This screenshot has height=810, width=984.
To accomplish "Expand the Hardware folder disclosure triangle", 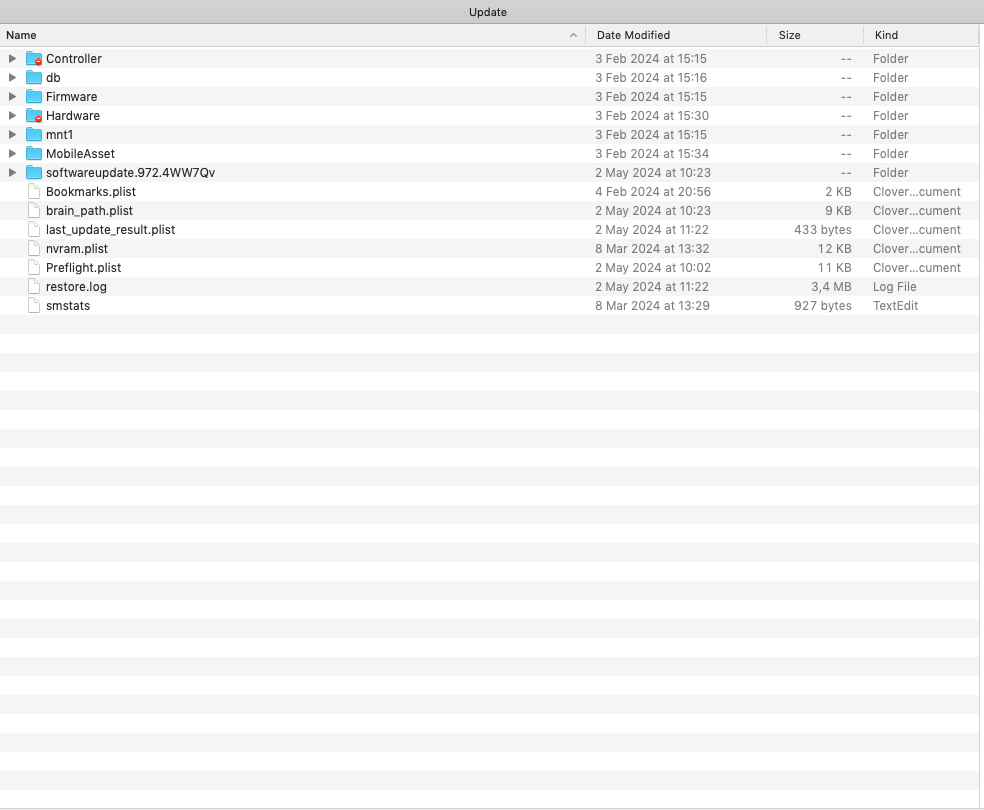I will click(x=12, y=115).
